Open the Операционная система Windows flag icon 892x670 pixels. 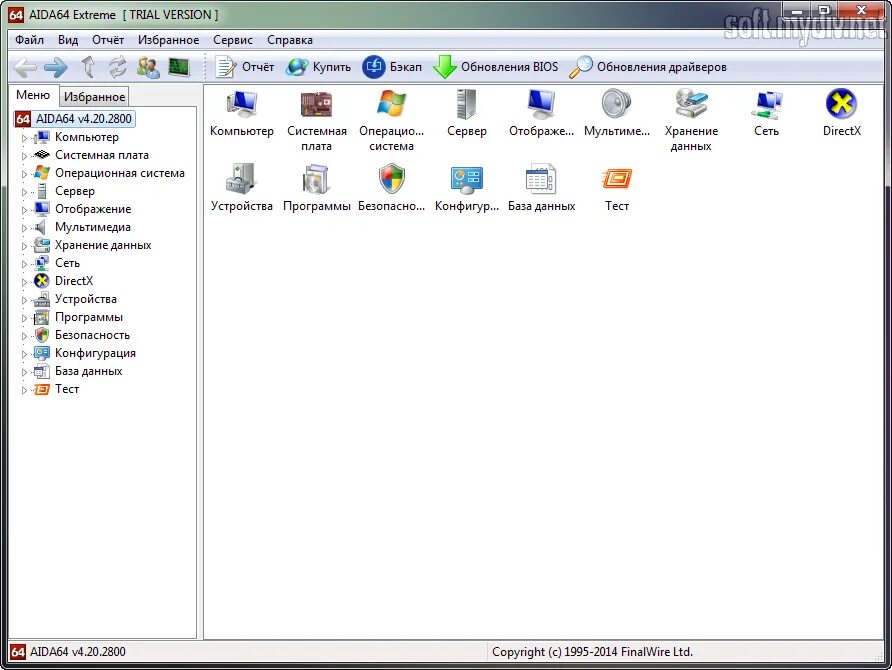(391, 105)
